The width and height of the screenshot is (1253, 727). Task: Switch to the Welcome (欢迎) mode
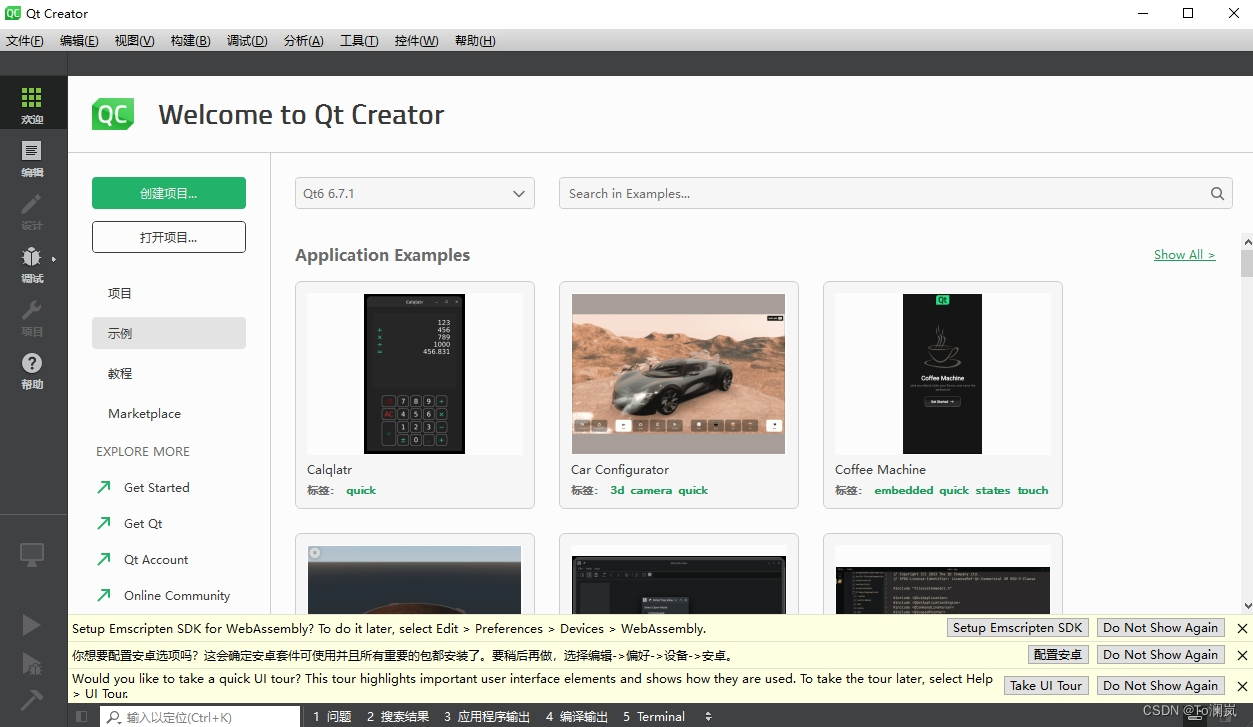coord(33,104)
